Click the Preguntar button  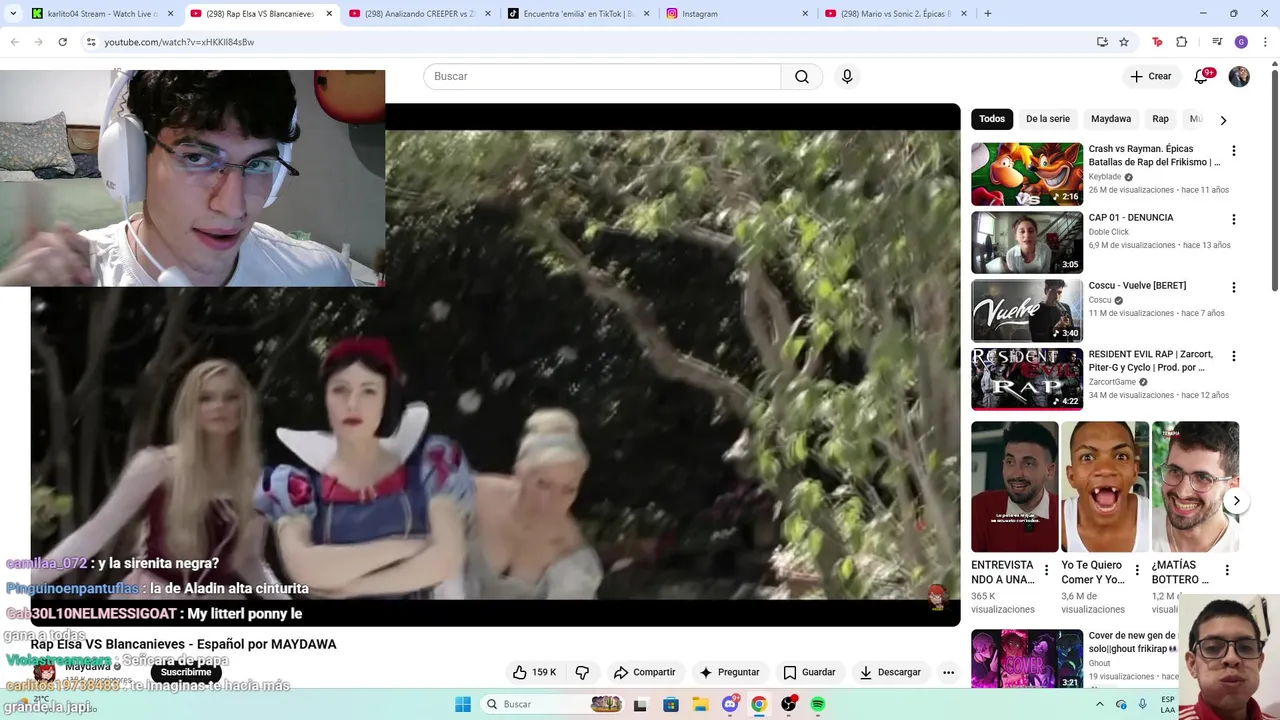(x=729, y=672)
